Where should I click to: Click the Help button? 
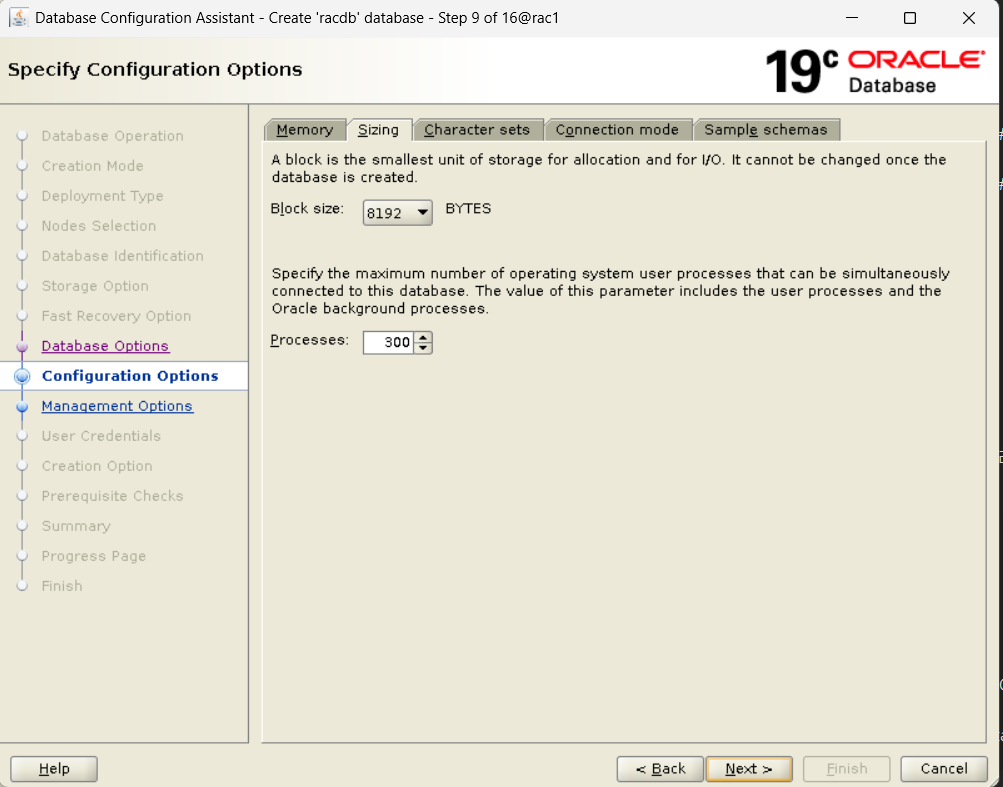coord(54,768)
